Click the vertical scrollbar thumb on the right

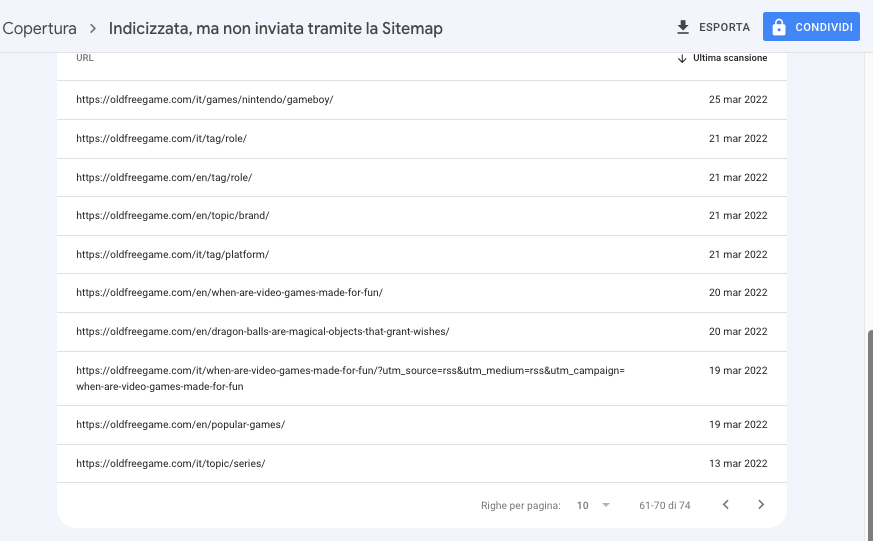pos(870,434)
